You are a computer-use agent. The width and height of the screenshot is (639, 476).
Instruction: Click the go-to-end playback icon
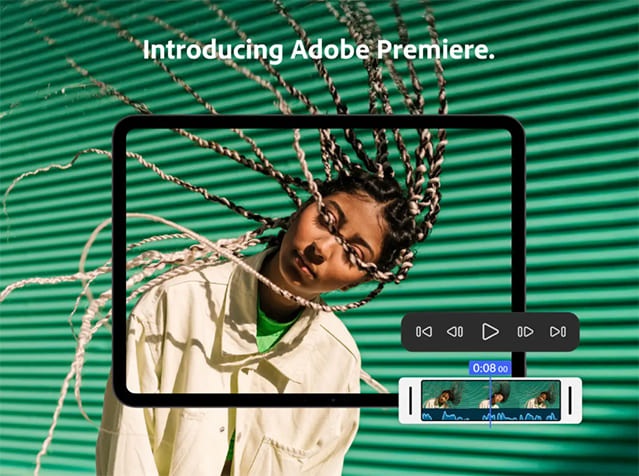557,332
